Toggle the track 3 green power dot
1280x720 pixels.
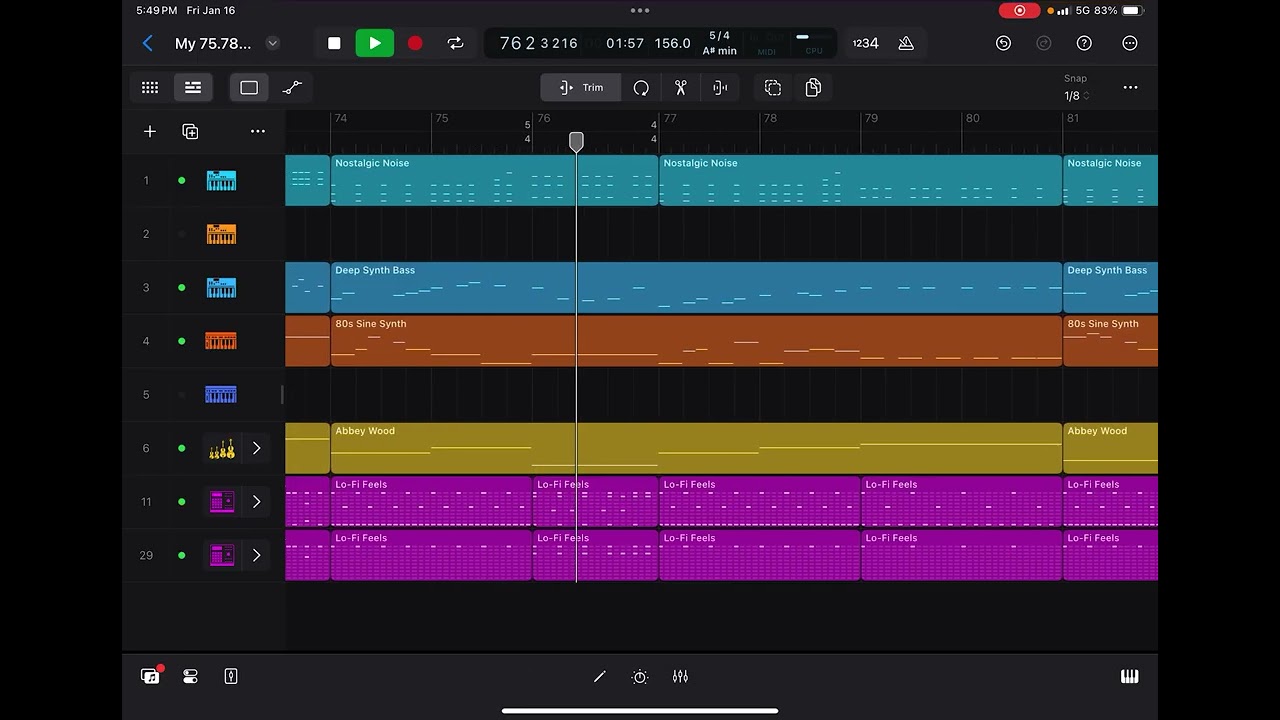coord(182,288)
